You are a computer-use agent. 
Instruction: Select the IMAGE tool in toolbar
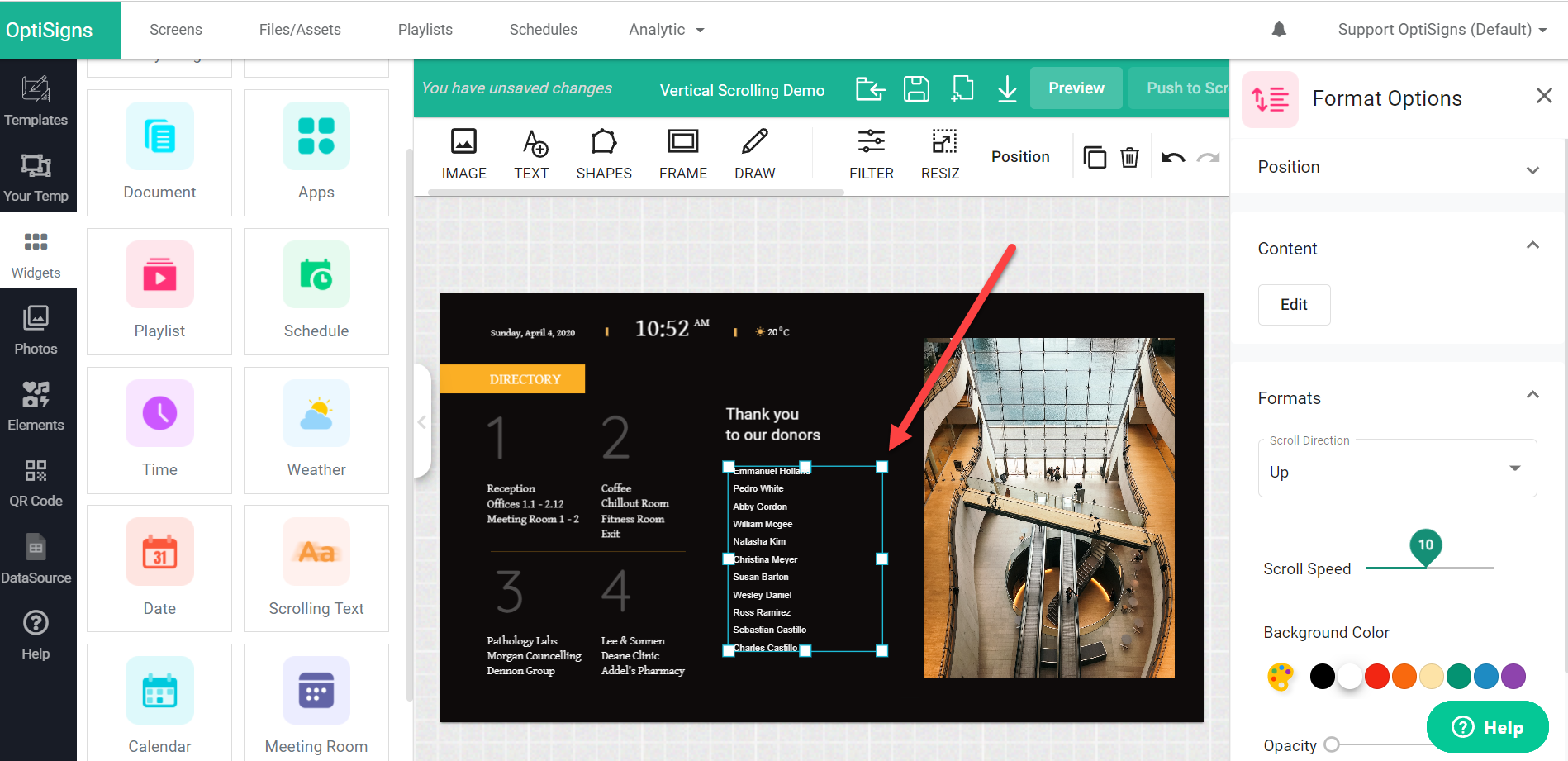coord(463,154)
